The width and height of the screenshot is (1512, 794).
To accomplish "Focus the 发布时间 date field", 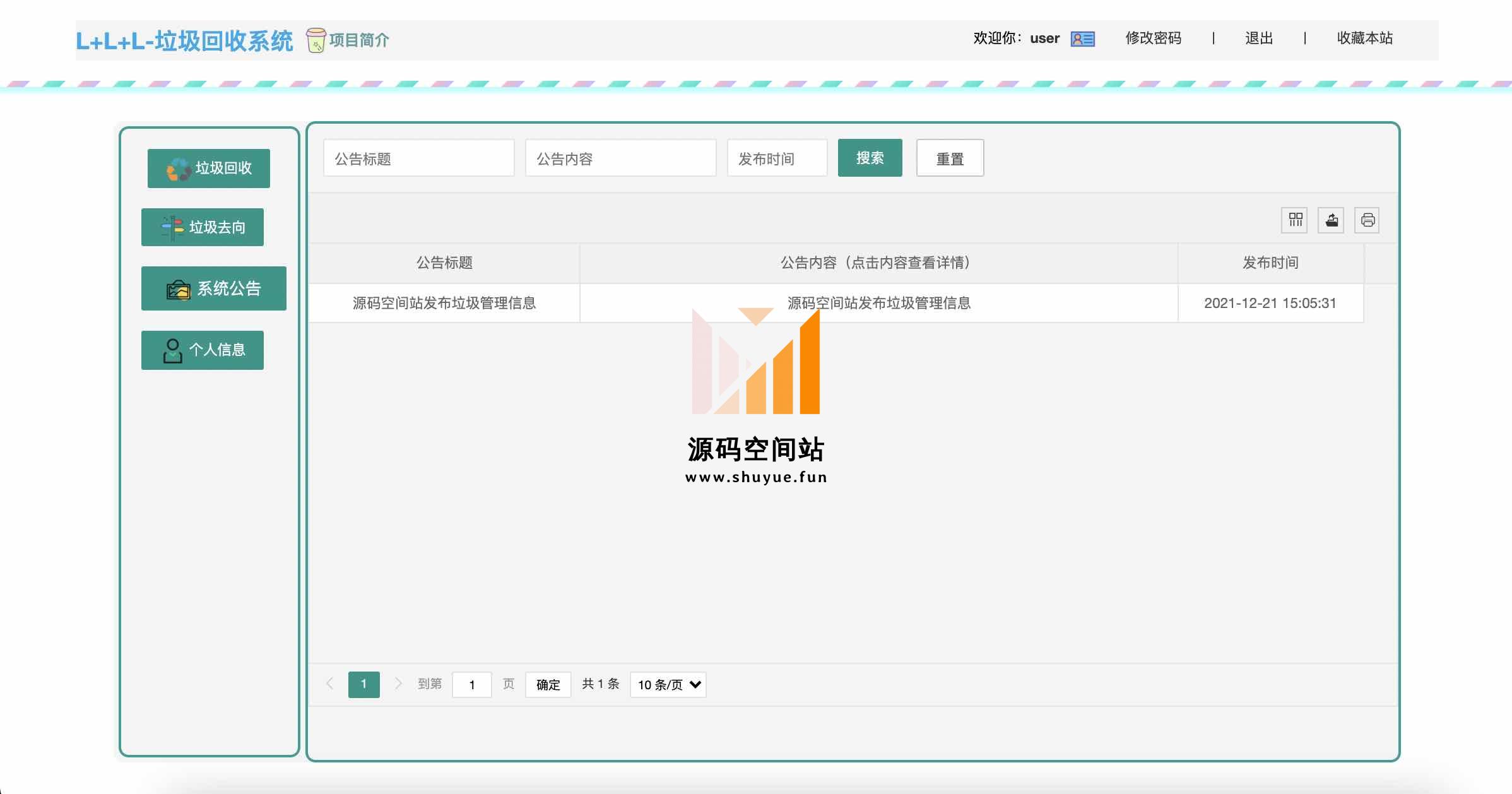I will click(x=777, y=158).
